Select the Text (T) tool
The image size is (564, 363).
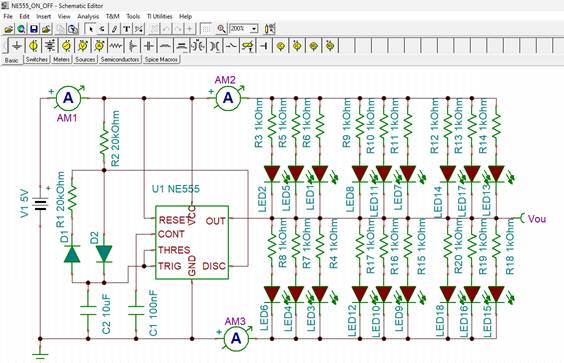[127, 29]
